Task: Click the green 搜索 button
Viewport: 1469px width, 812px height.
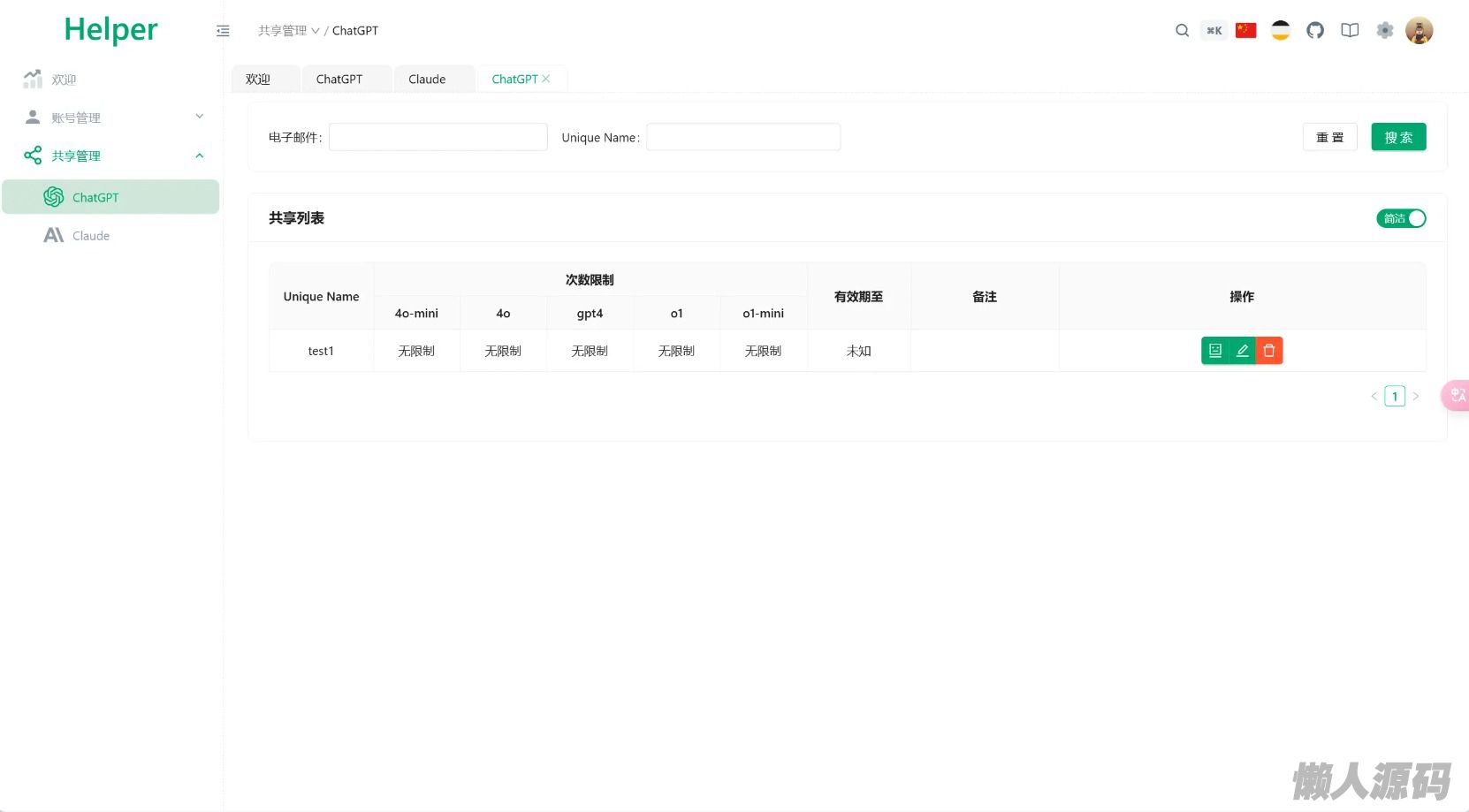Action: point(1397,138)
